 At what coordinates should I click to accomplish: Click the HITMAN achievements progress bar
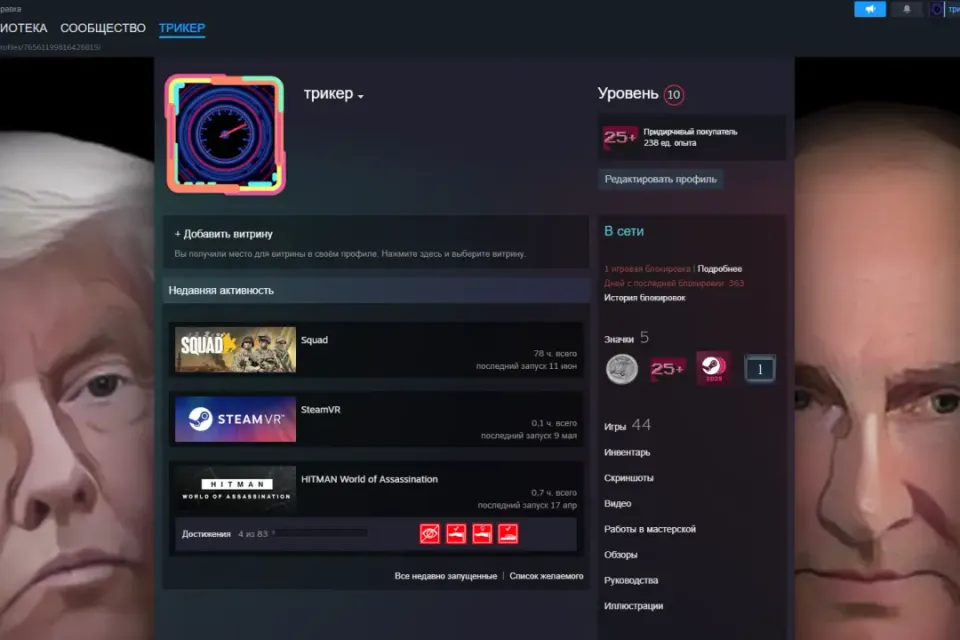click(320, 533)
